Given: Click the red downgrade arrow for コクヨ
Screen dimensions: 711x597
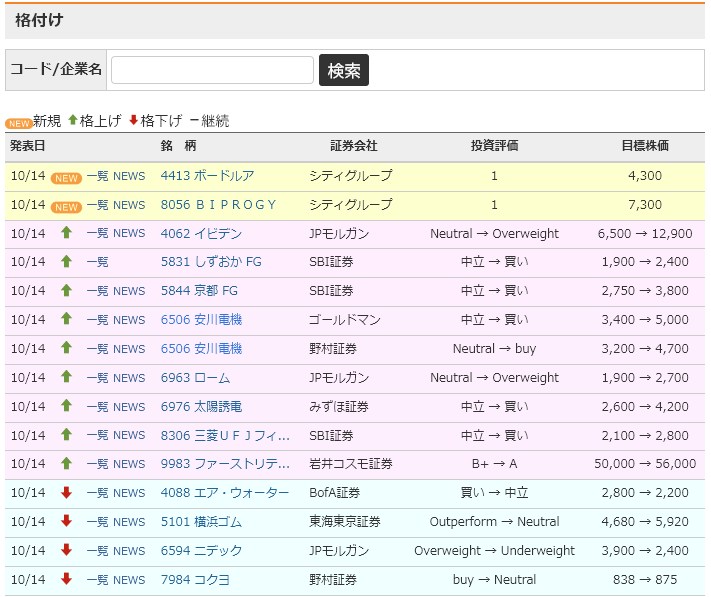Looking at the screenshot, I should 67,579.
